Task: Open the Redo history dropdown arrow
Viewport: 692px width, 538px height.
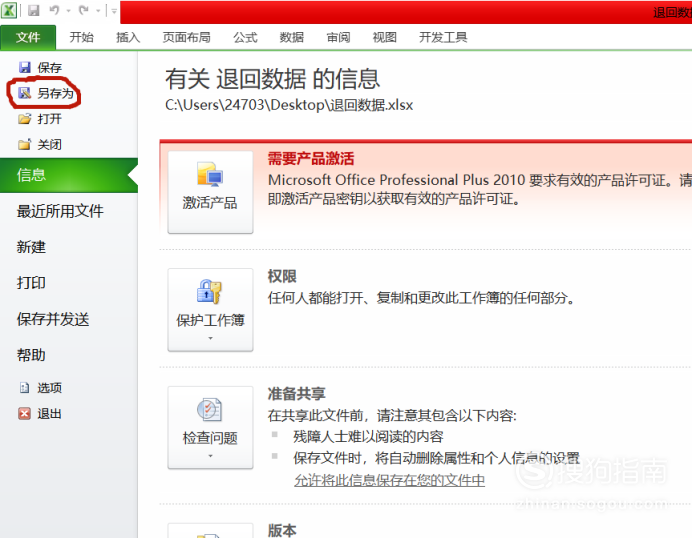Action: 98,11
